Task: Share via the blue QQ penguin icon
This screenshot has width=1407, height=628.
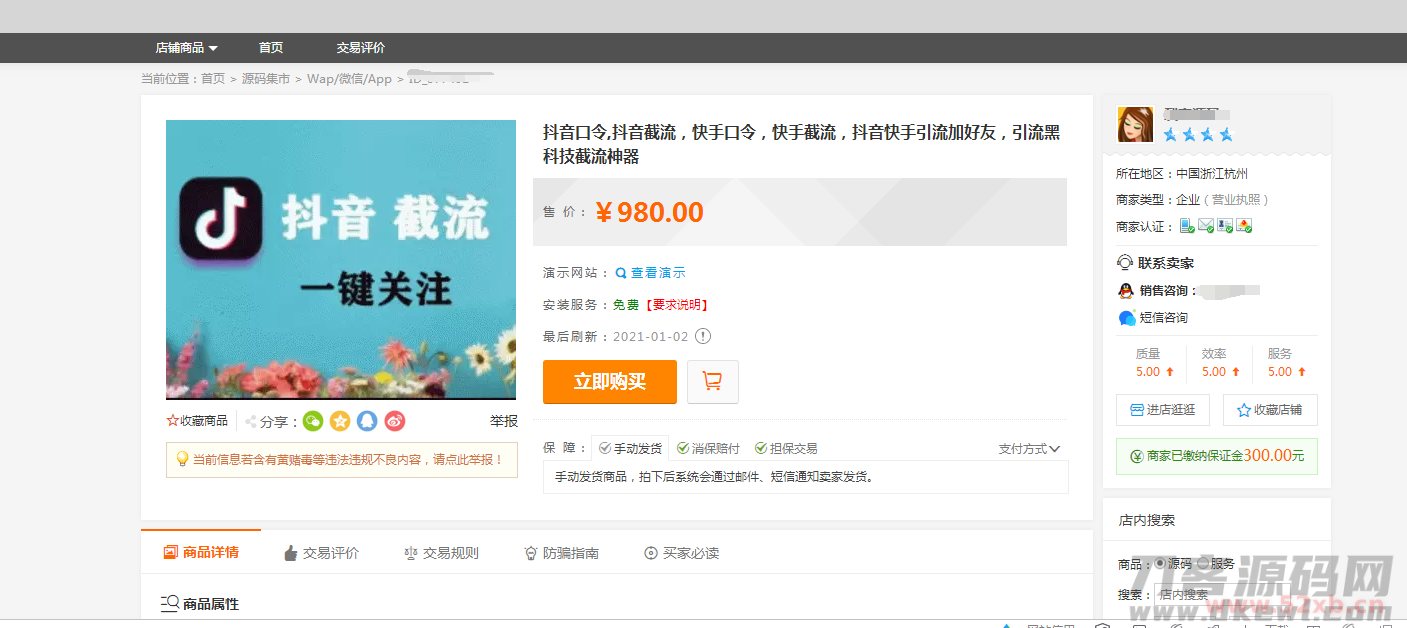Action: 367,421
